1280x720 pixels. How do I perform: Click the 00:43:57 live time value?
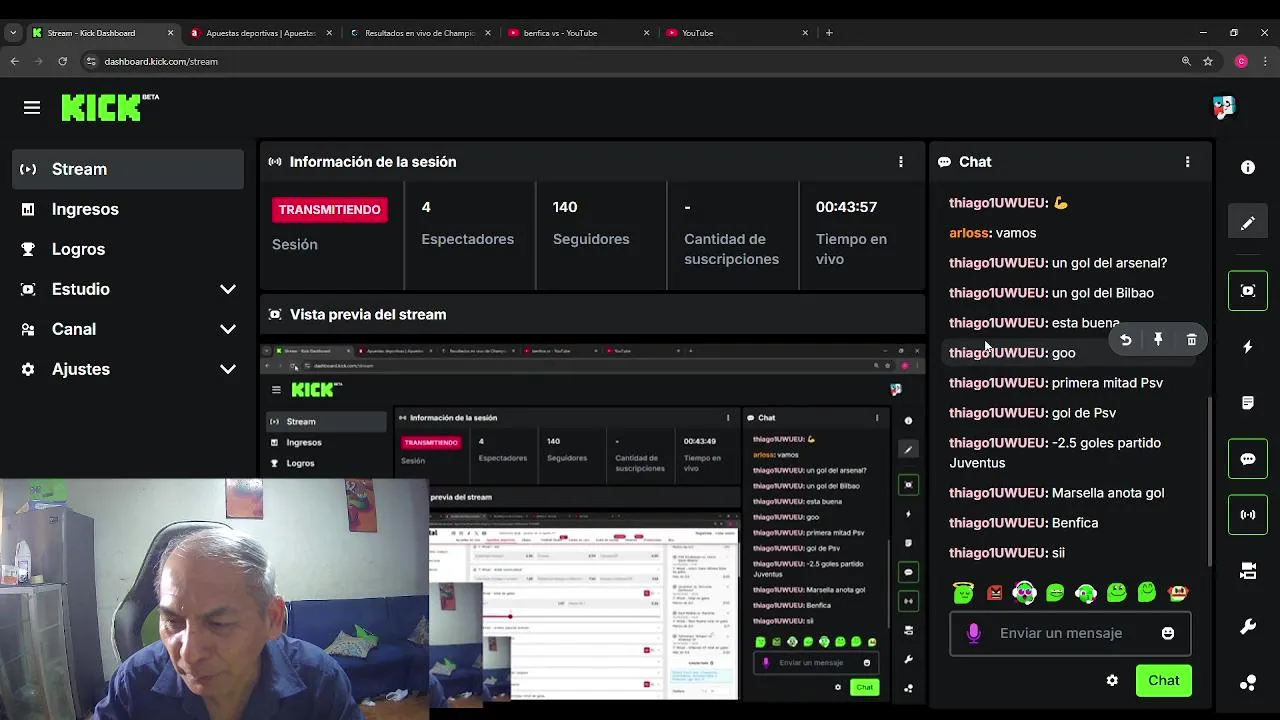click(x=846, y=207)
